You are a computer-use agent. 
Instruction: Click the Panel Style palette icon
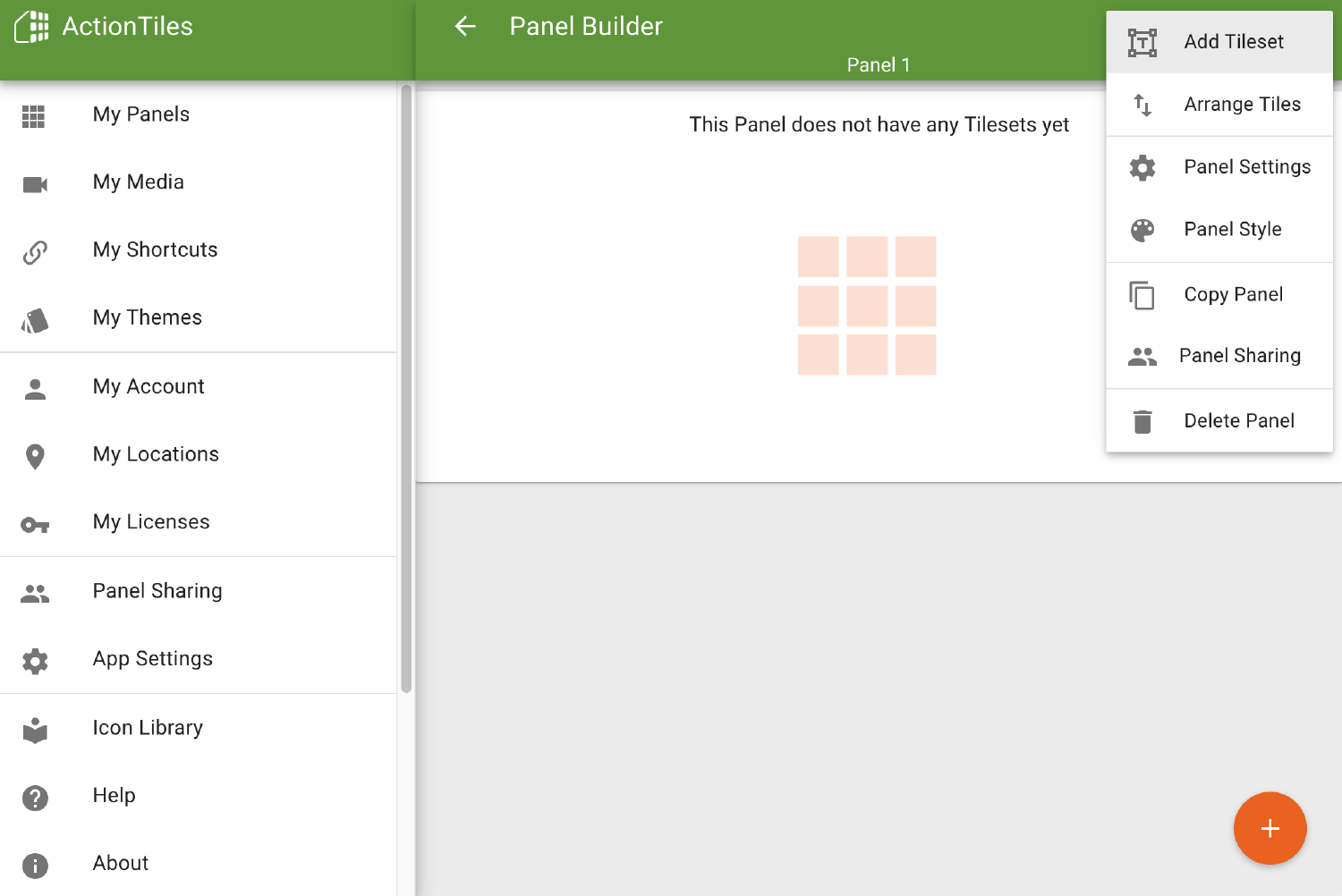(1142, 230)
